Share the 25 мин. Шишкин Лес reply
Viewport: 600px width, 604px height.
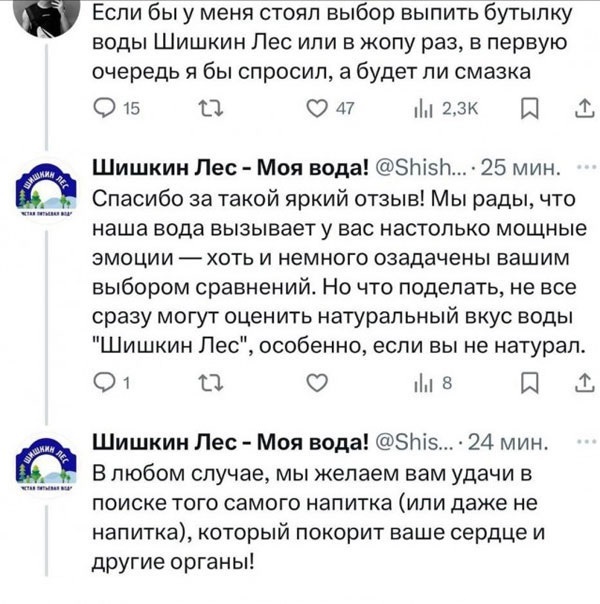coord(583,382)
